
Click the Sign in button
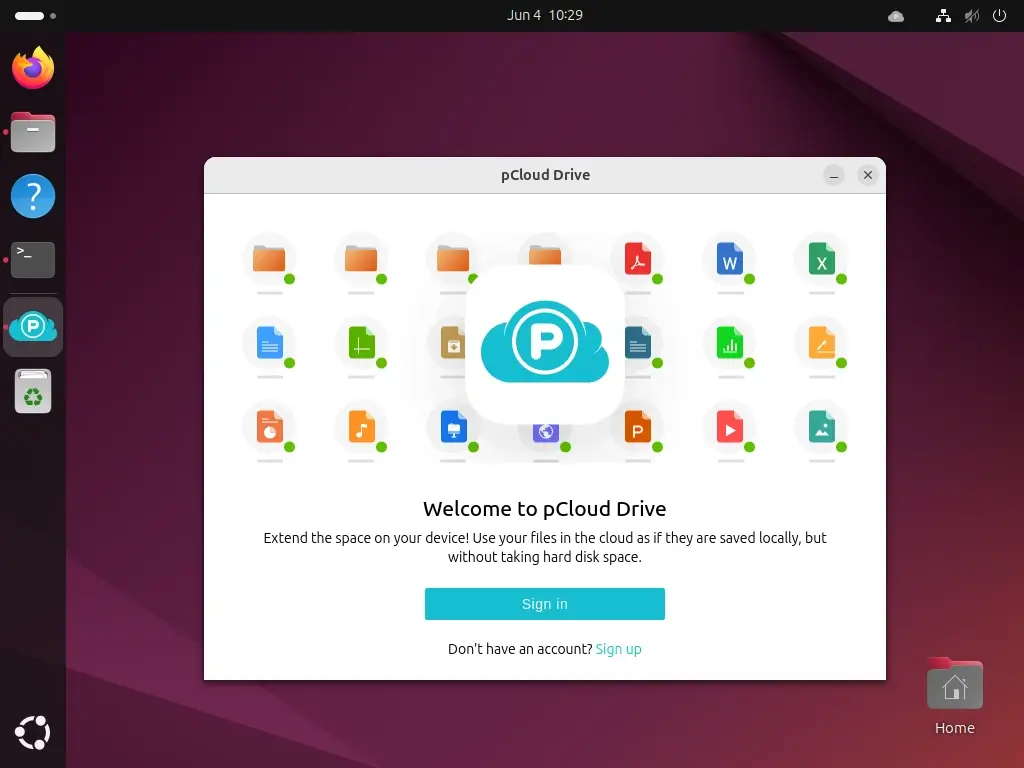545,604
